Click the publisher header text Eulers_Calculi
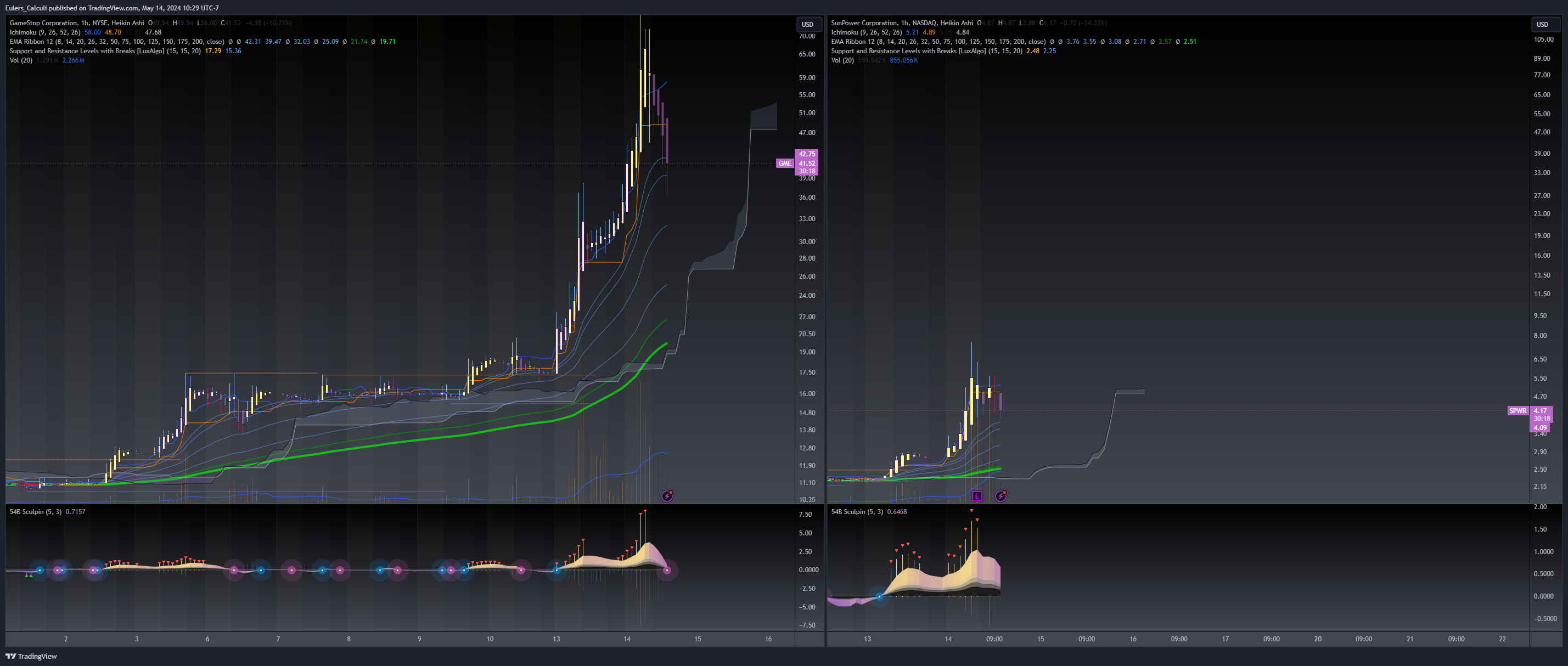Viewport: 1568px width, 666px height. click(26, 8)
